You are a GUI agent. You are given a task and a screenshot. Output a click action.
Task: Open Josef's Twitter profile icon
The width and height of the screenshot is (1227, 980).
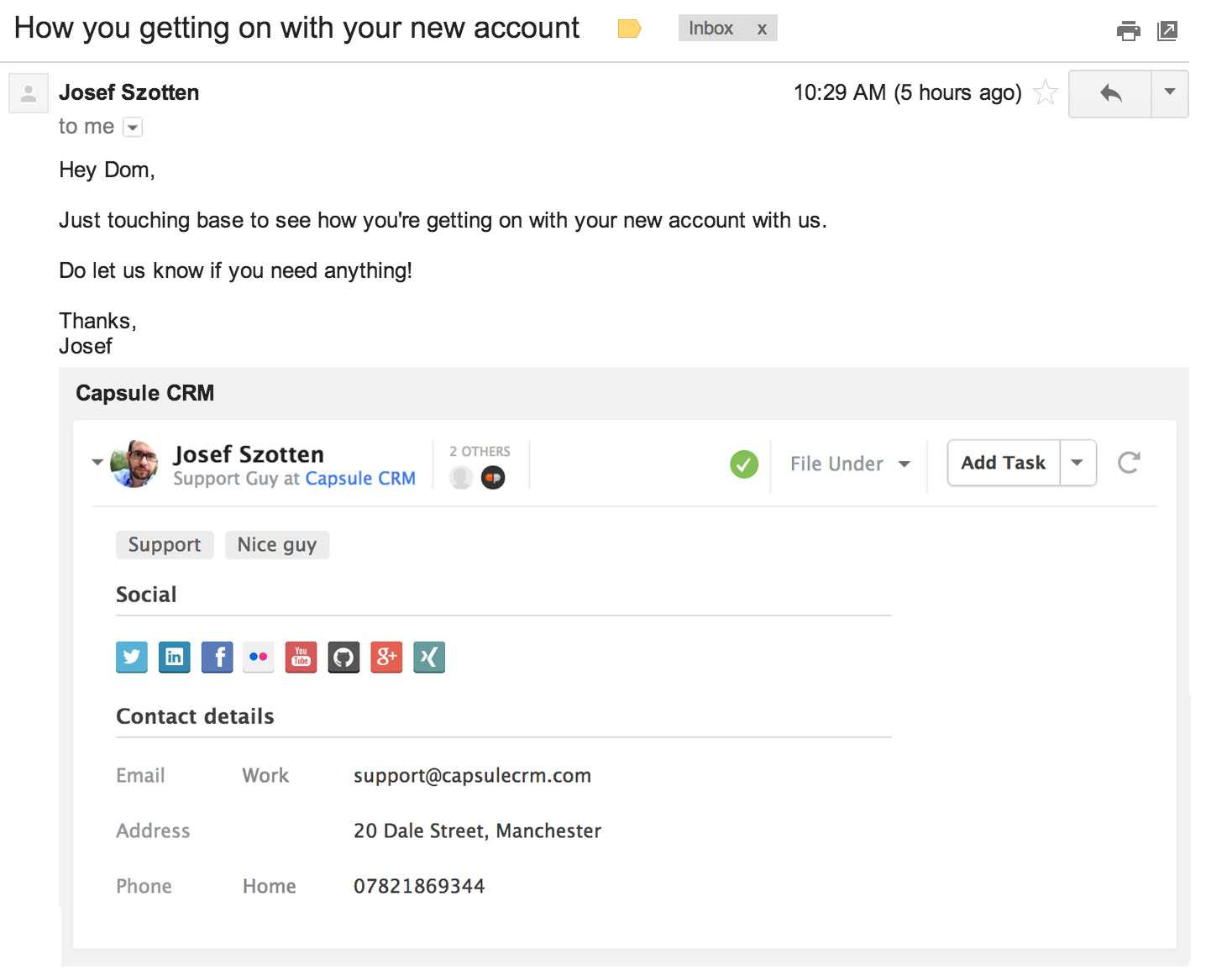point(132,657)
